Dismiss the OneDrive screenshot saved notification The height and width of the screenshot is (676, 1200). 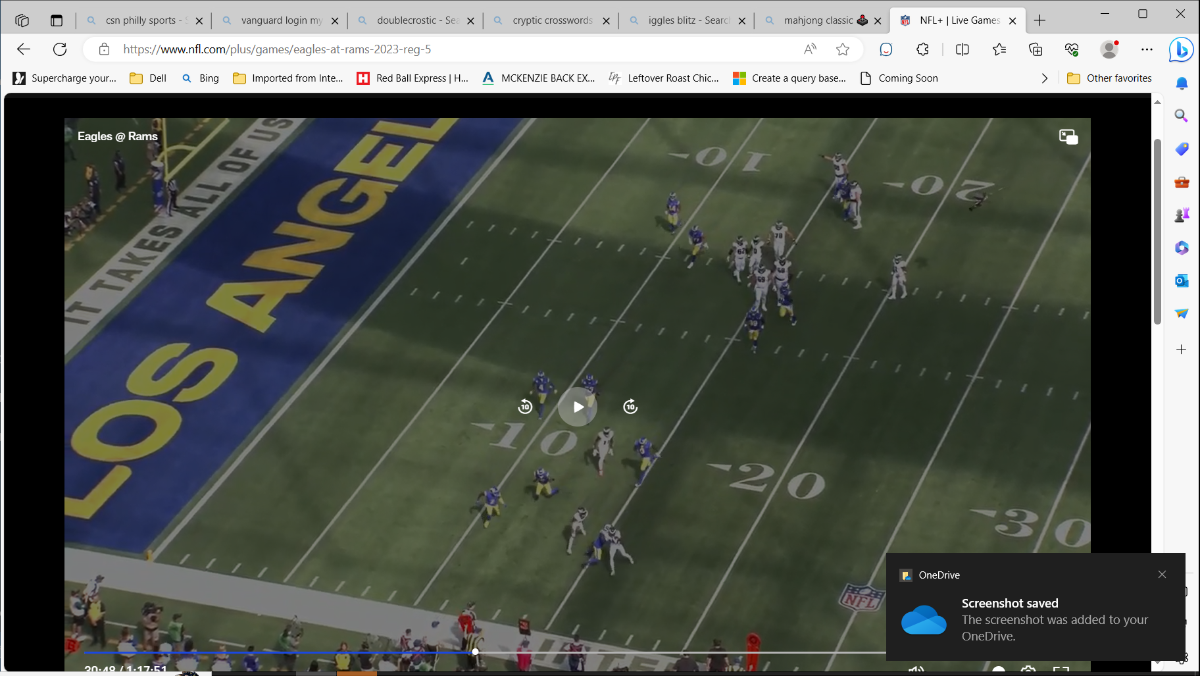click(x=1162, y=575)
